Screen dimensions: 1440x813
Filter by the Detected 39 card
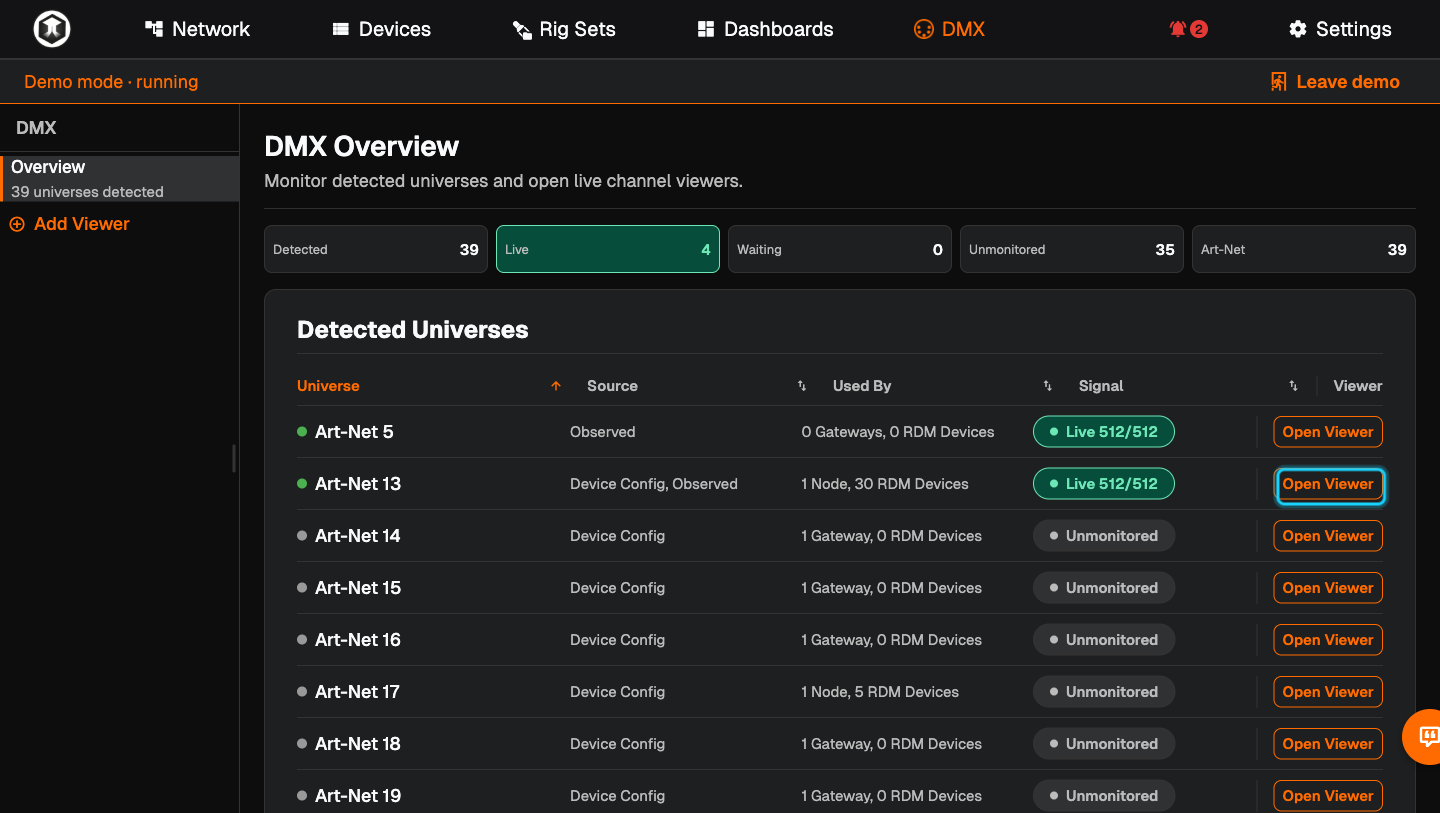click(376, 249)
